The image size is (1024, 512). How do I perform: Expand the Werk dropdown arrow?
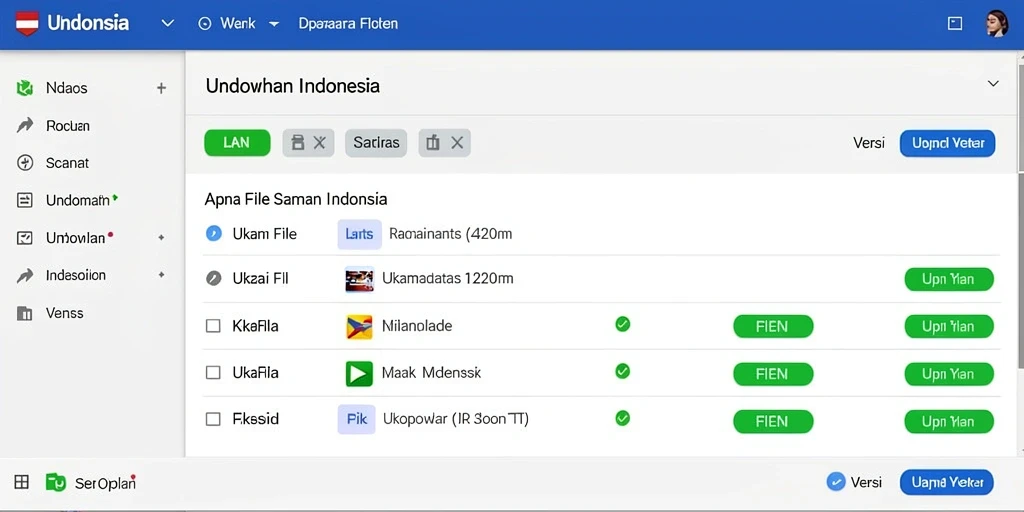(274, 24)
